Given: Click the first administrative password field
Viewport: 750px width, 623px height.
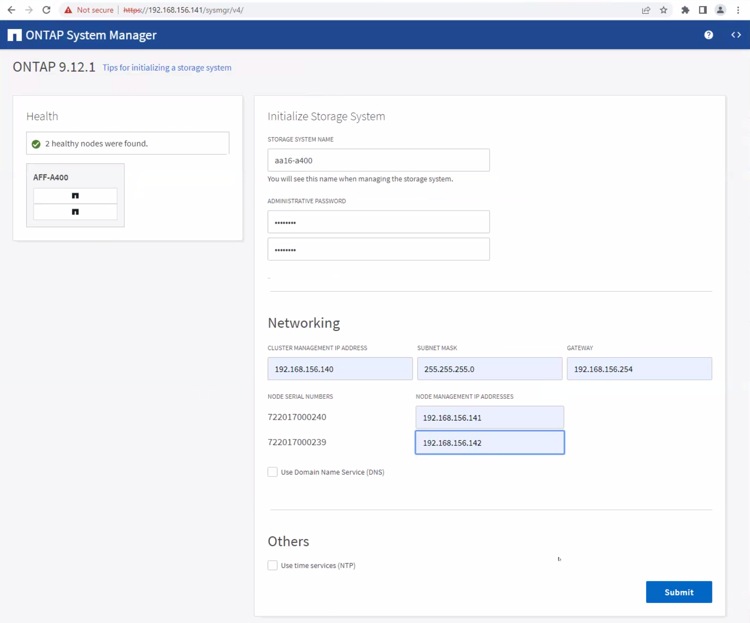Looking at the screenshot, I should tap(378, 222).
